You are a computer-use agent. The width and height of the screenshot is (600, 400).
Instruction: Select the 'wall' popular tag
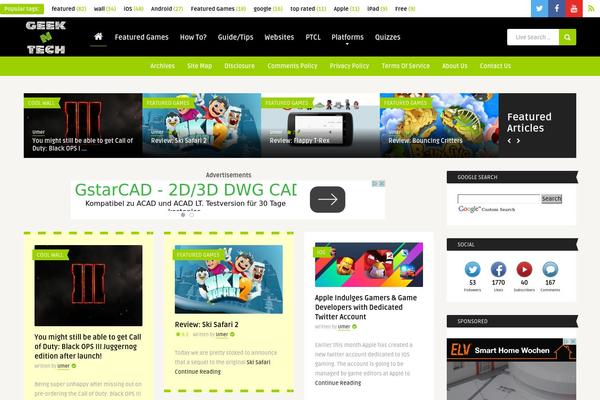pos(104,8)
